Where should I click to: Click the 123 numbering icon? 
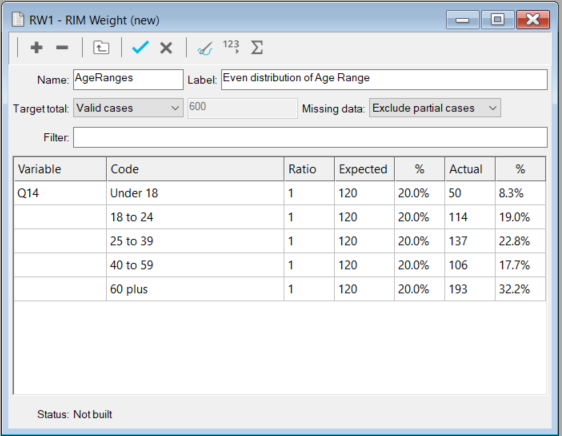tap(231, 47)
